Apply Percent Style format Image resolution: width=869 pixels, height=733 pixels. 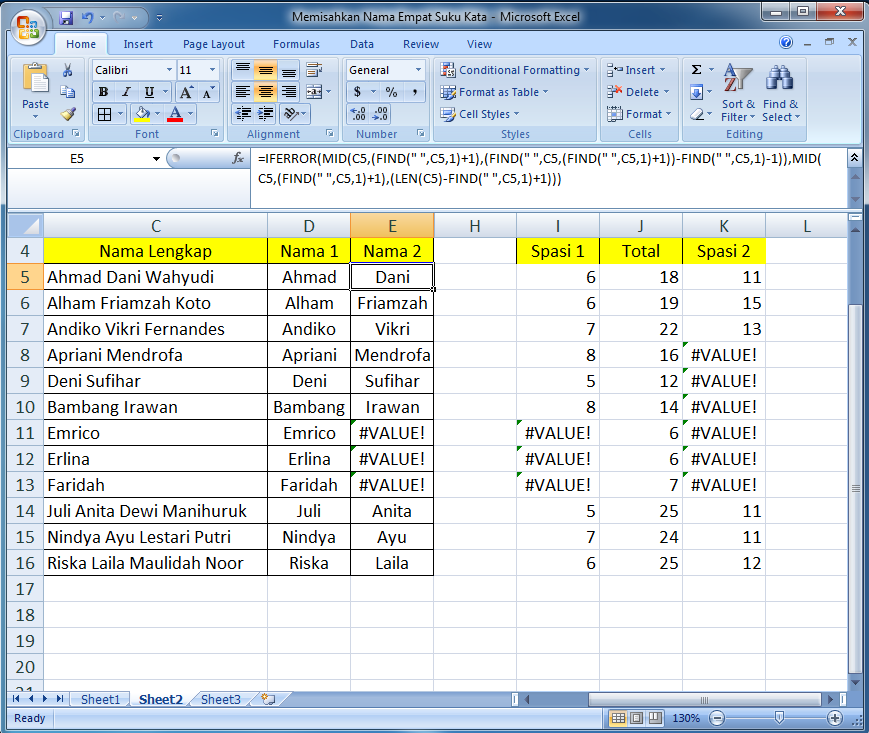coord(391,92)
